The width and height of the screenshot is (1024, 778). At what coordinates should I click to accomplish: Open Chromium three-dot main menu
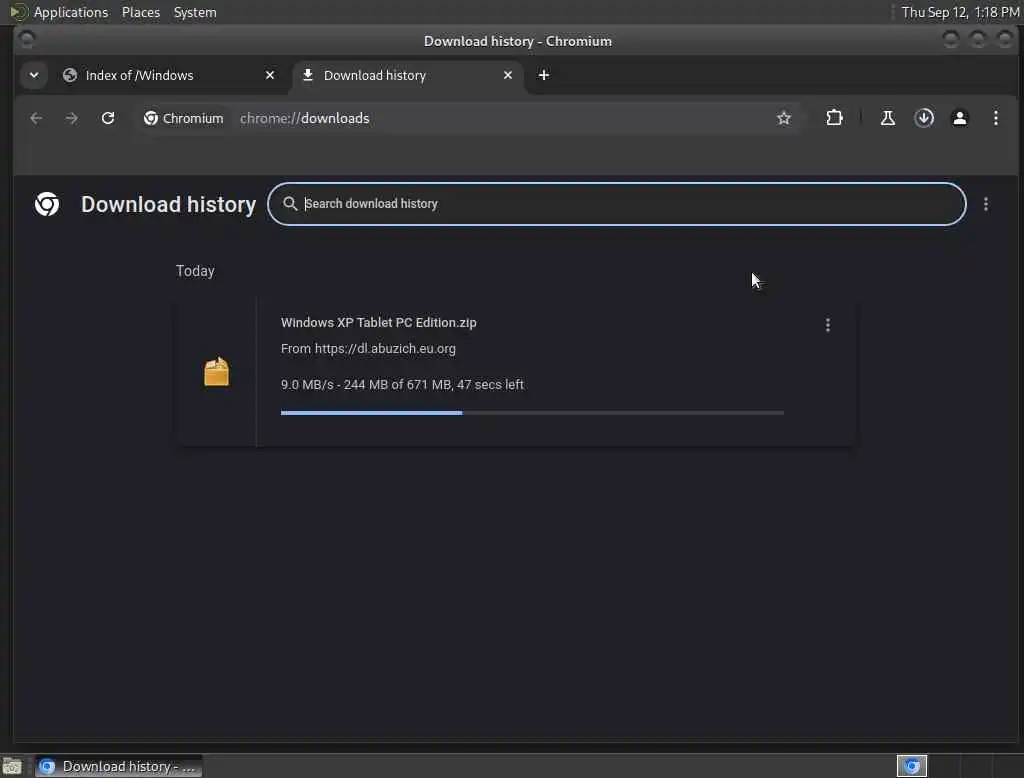995,118
